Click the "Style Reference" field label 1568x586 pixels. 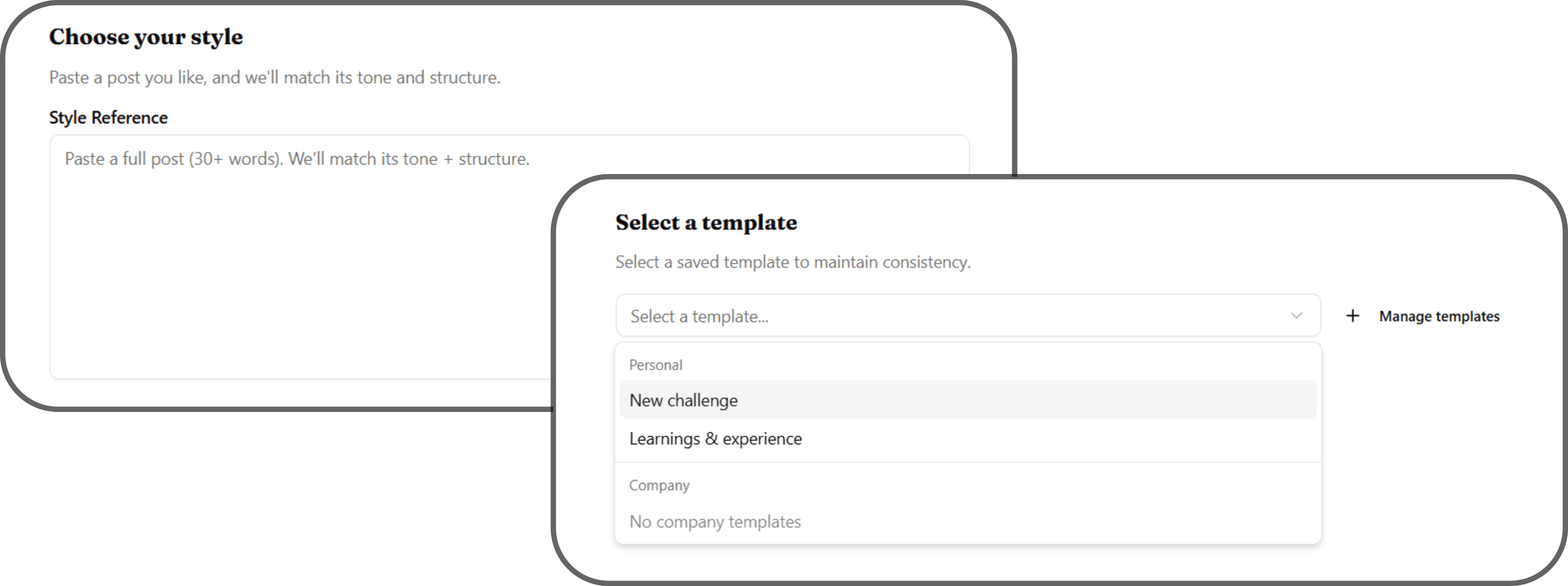(108, 118)
